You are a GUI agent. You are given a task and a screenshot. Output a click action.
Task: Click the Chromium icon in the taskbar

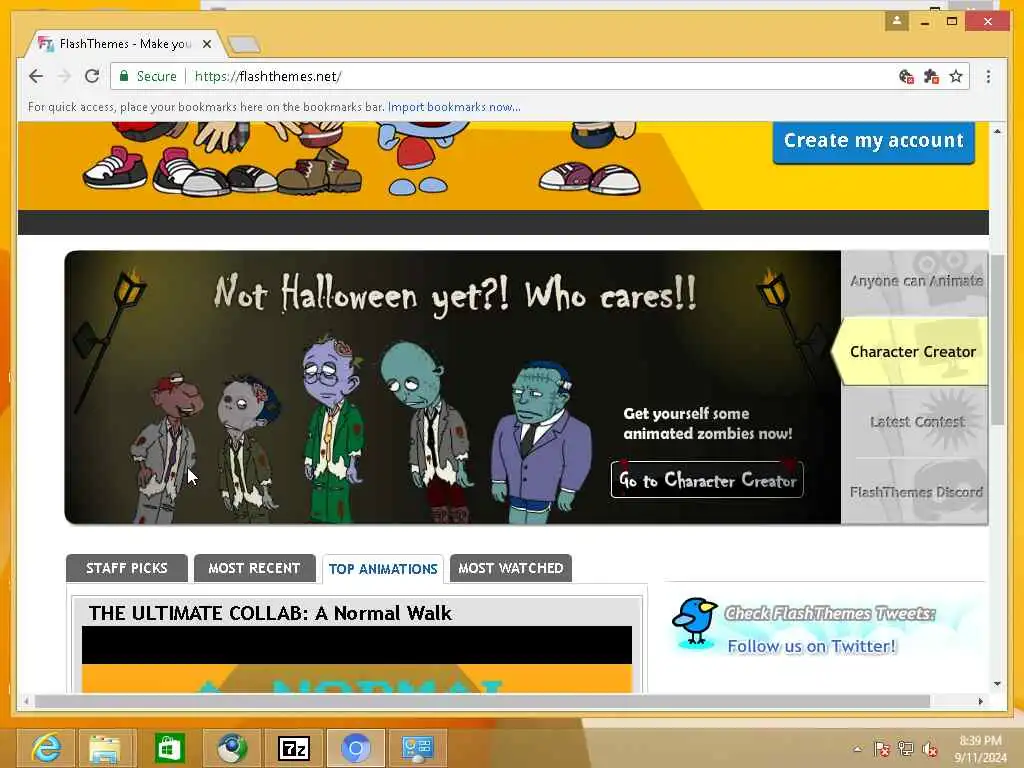pos(356,748)
